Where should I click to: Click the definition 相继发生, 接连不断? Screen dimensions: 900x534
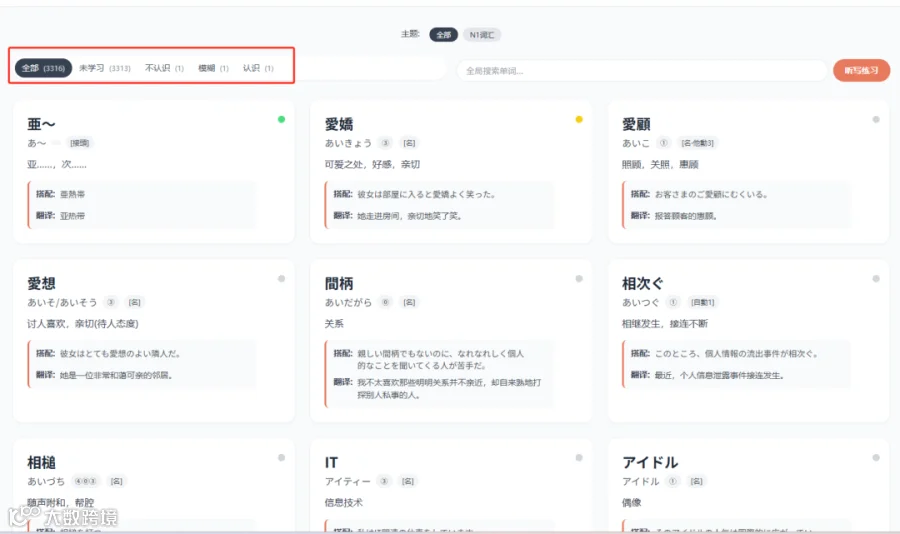pos(665,324)
